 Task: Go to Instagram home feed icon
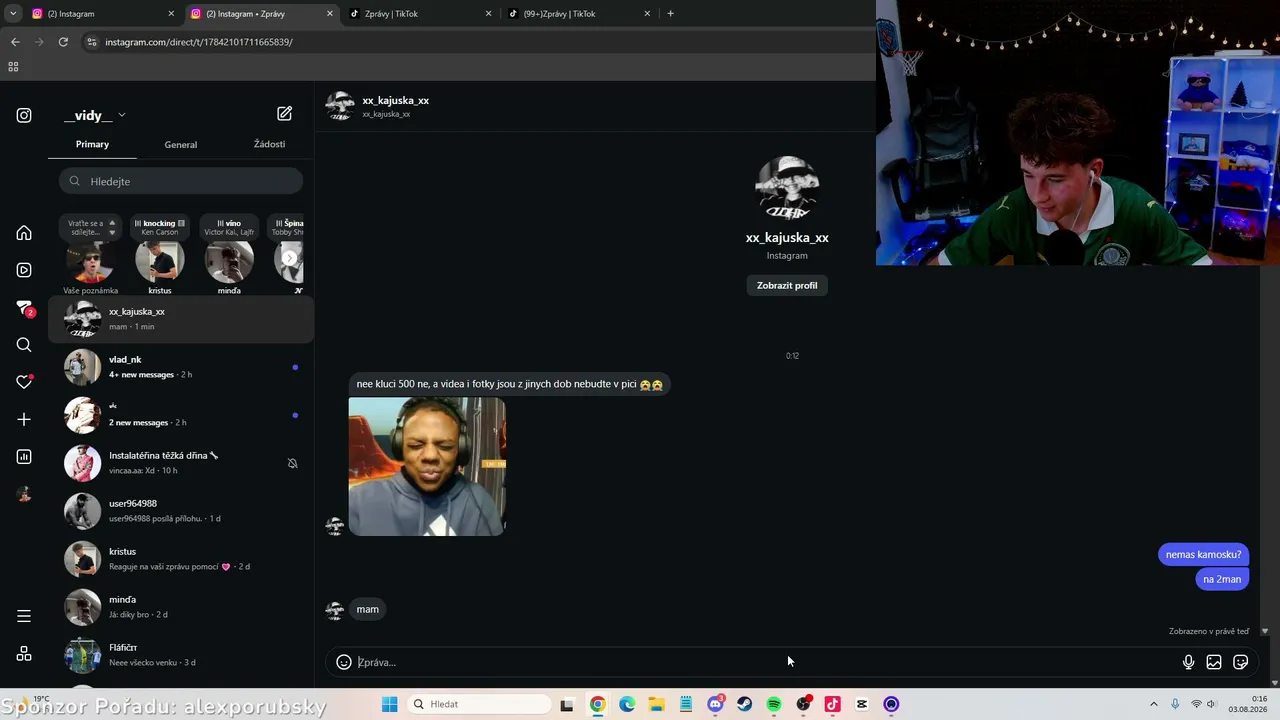point(24,233)
